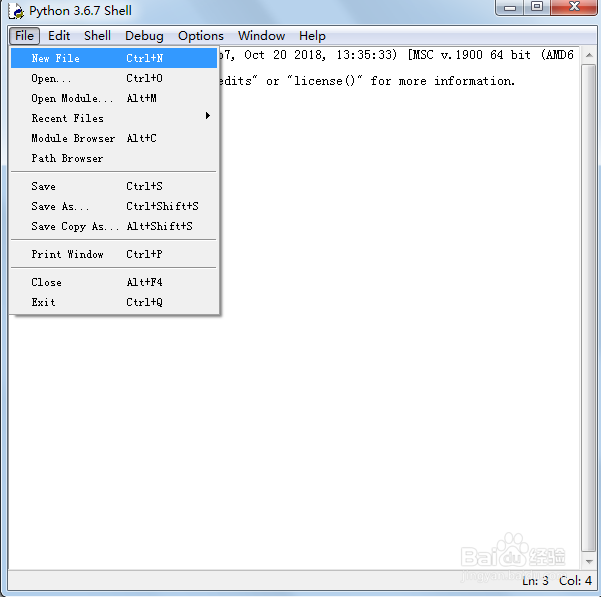Choose Save As... entry
601x597 pixels.
click(114, 206)
